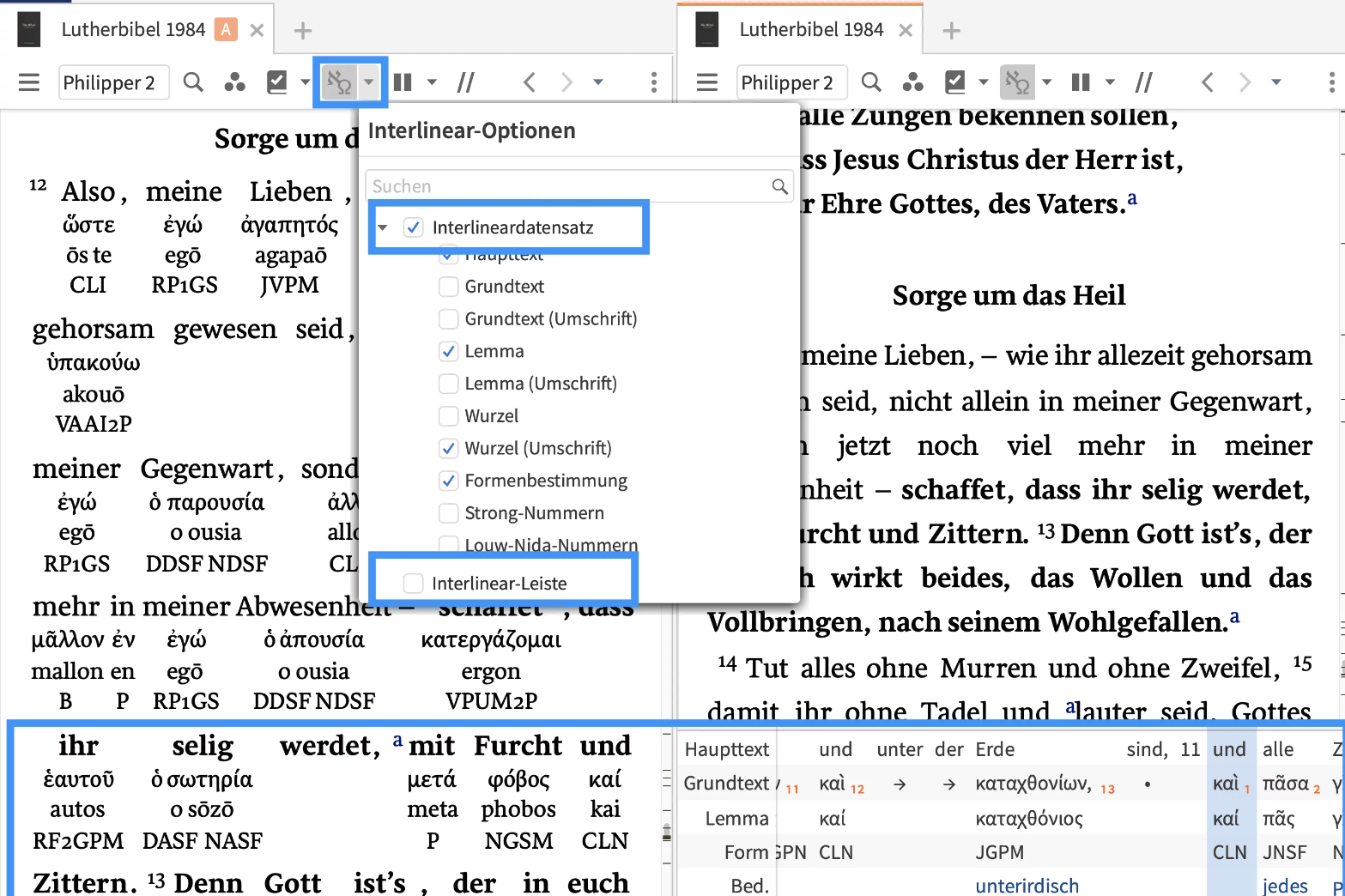This screenshot has width=1345, height=896.
Task: Click the Hauptext row label in interlinear bar
Action: coord(727,749)
